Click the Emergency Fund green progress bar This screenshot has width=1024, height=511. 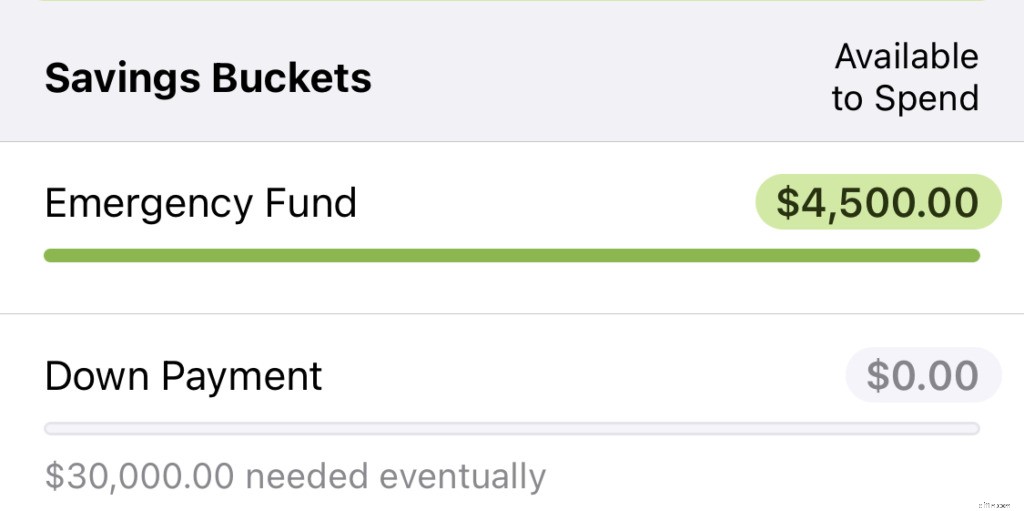point(511,256)
